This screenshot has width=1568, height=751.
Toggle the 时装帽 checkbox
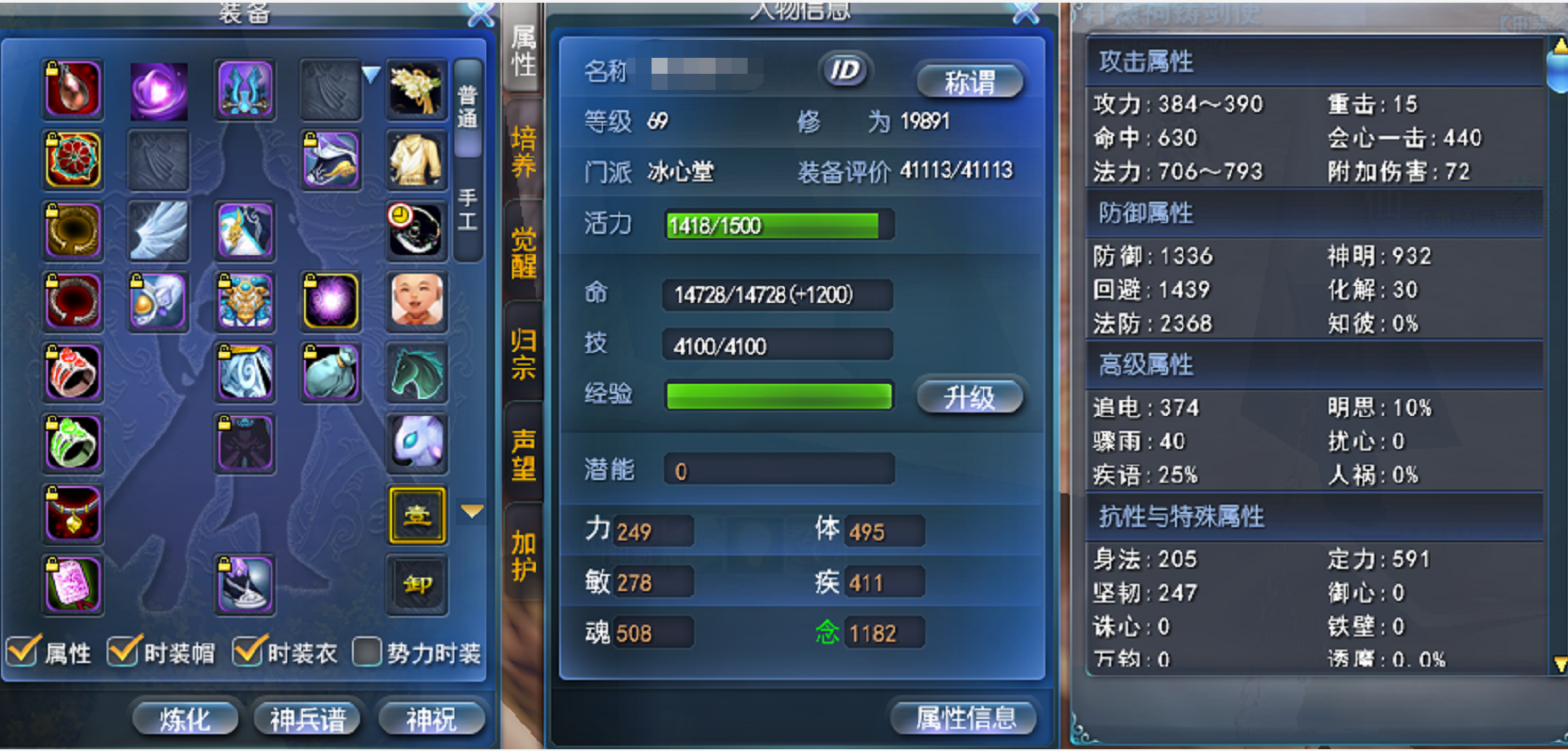(x=123, y=651)
